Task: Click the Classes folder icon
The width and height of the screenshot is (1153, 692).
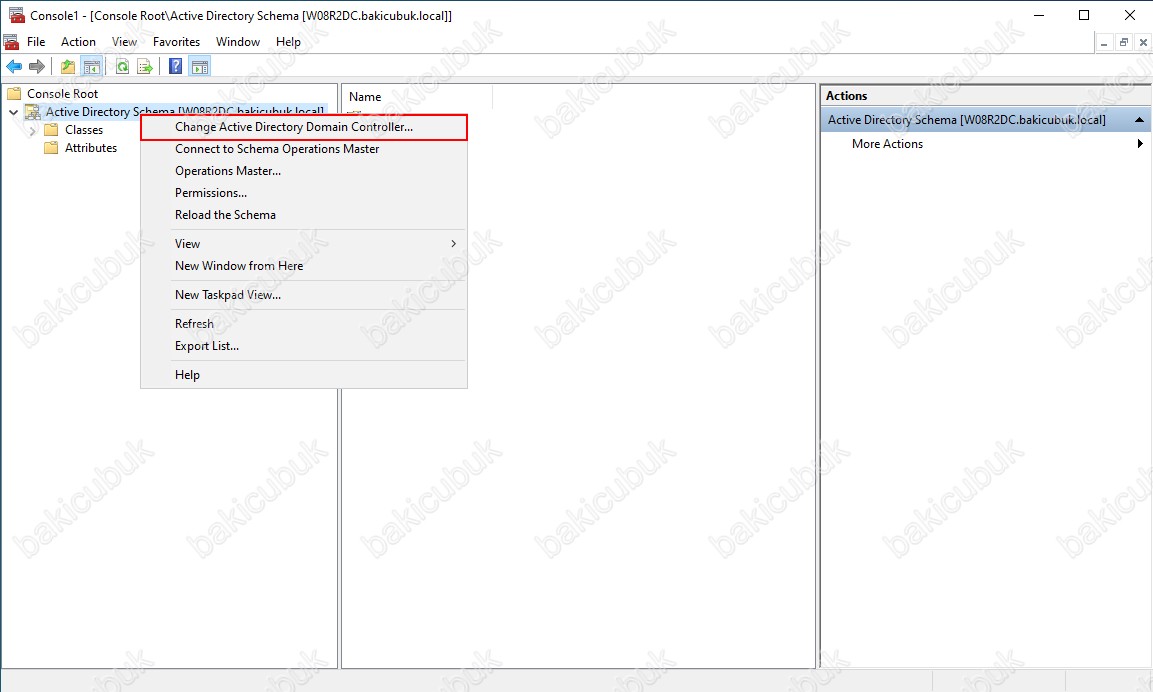Action: pyautogui.click(x=51, y=130)
